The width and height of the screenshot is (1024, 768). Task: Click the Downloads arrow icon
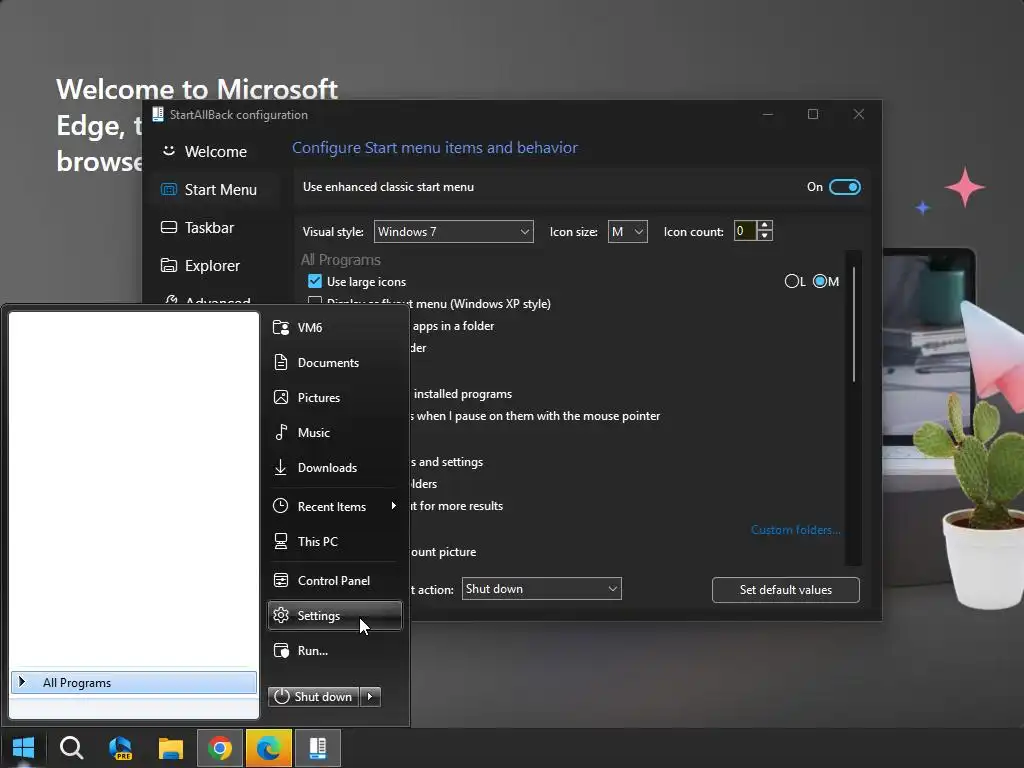click(x=281, y=468)
